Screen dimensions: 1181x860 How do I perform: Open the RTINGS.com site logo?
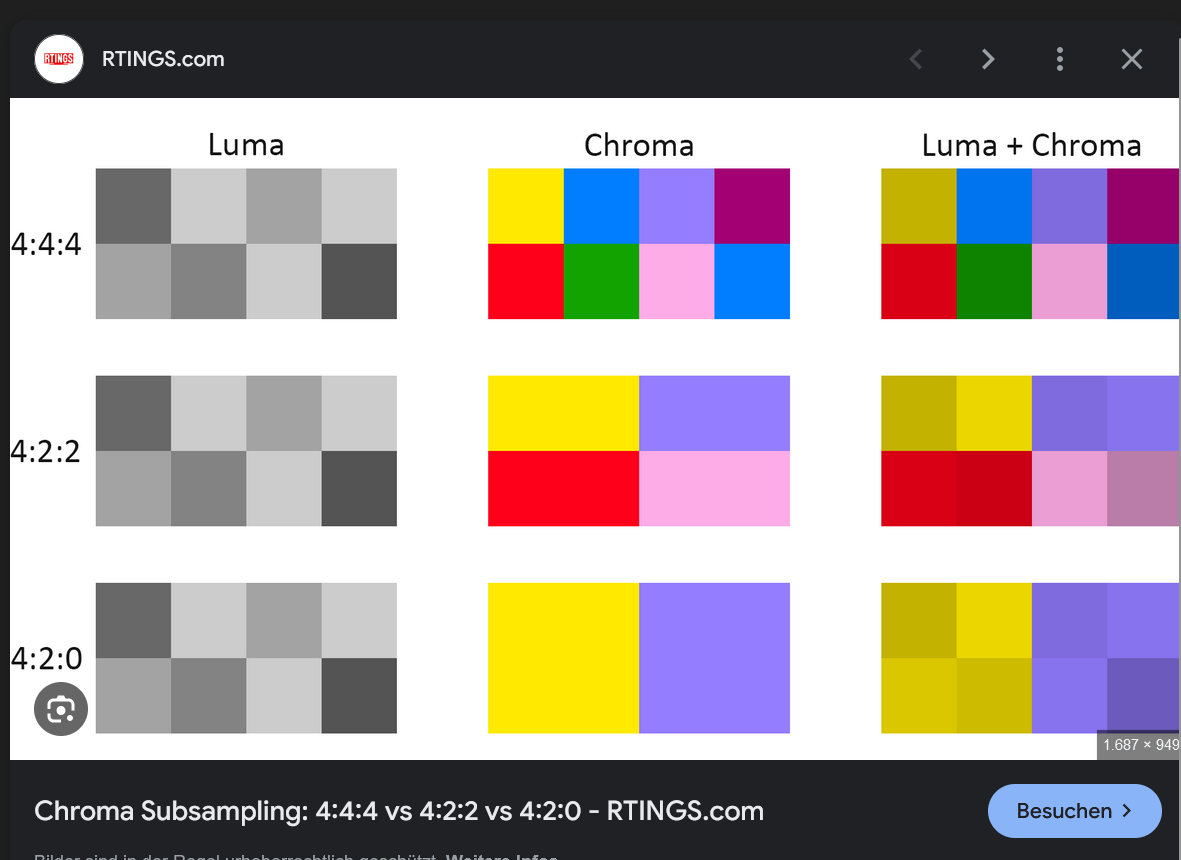pyautogui.click(x=58, y=58)
